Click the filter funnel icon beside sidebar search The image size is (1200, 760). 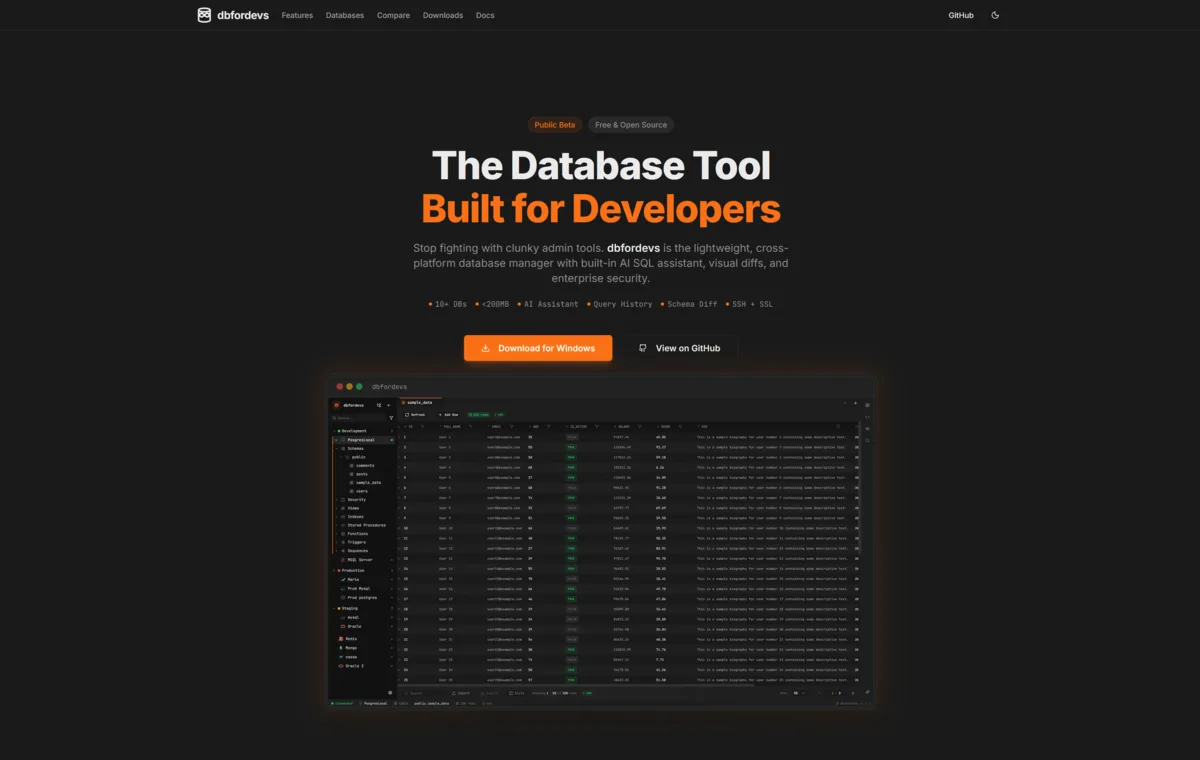pyautogui.click(x=391, y=418)
